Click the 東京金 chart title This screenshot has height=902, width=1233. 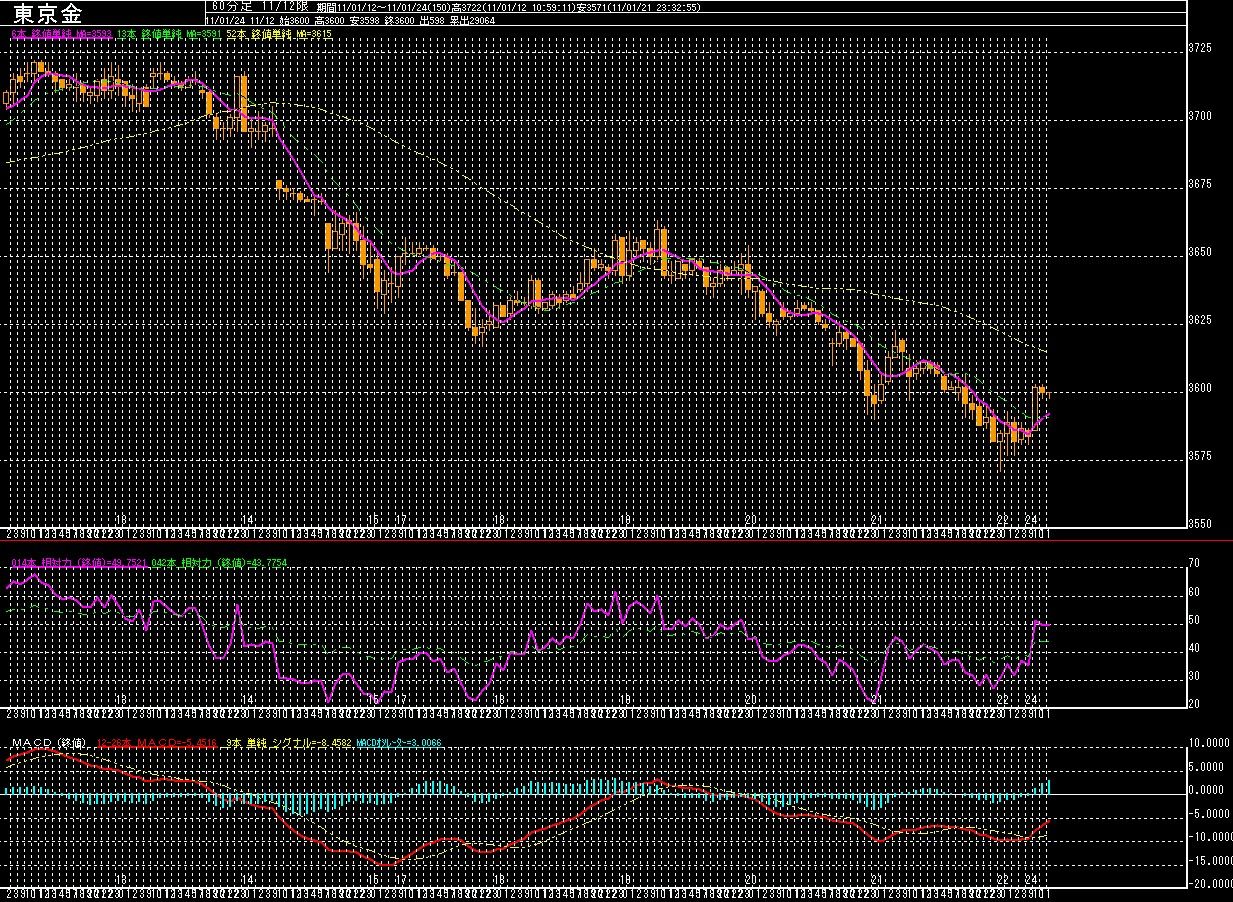click(x=49, y=14)
